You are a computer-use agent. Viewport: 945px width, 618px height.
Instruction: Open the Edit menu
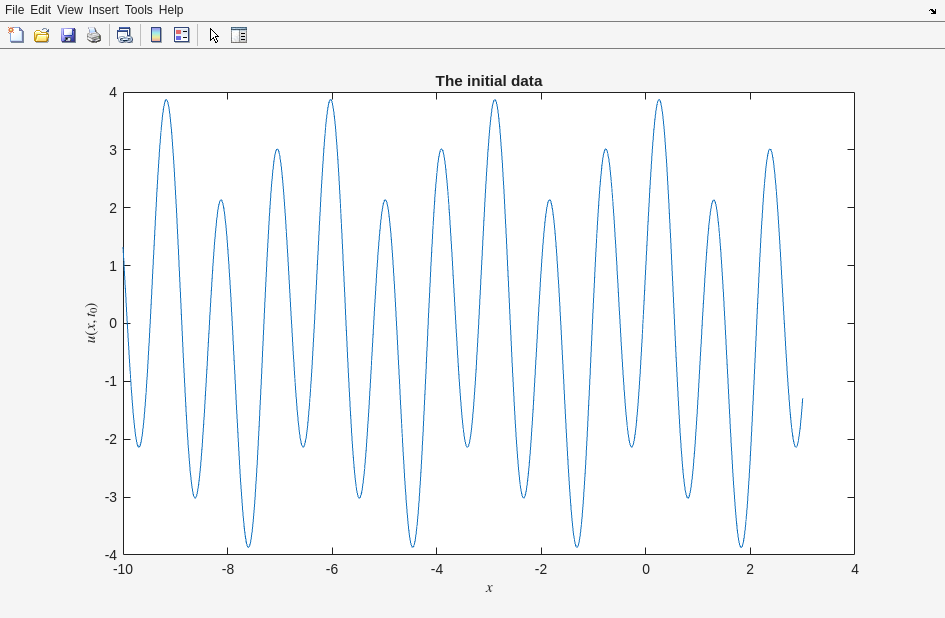[x=40, y=10]
